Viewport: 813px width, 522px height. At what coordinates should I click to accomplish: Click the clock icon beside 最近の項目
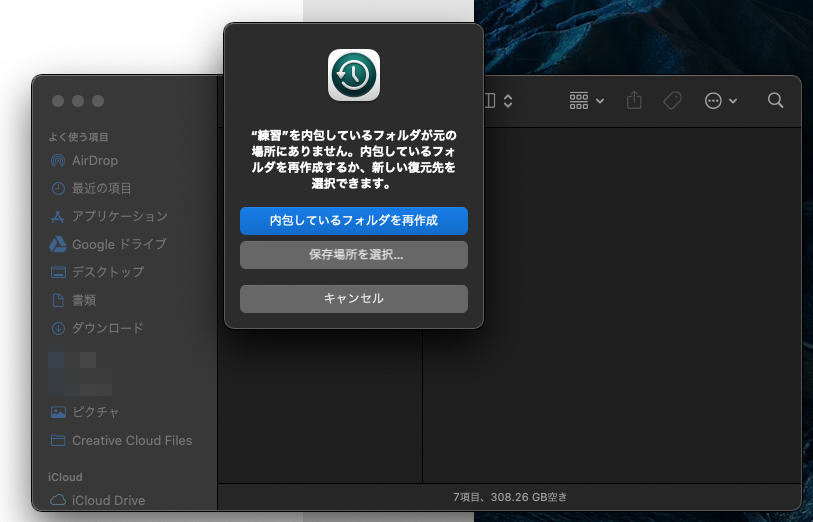pos(58,188)
